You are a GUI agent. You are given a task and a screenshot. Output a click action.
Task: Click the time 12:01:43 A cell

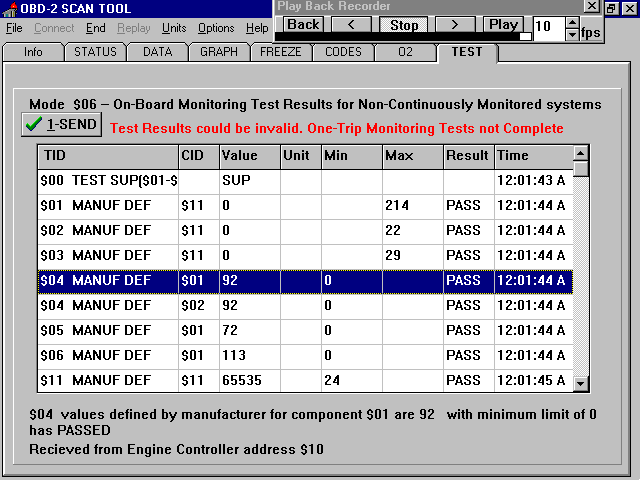tap(534, 180)
